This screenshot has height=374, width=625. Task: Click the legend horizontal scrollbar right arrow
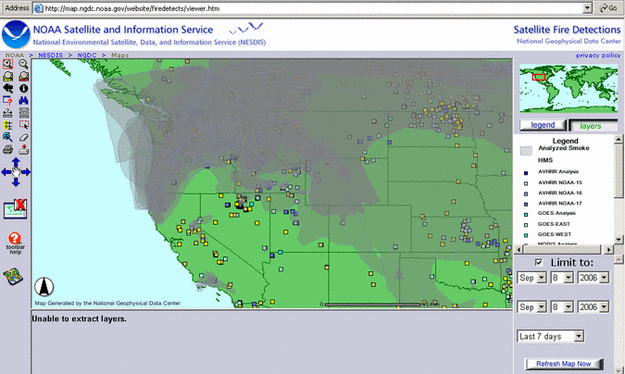click(x=609, y=250)
